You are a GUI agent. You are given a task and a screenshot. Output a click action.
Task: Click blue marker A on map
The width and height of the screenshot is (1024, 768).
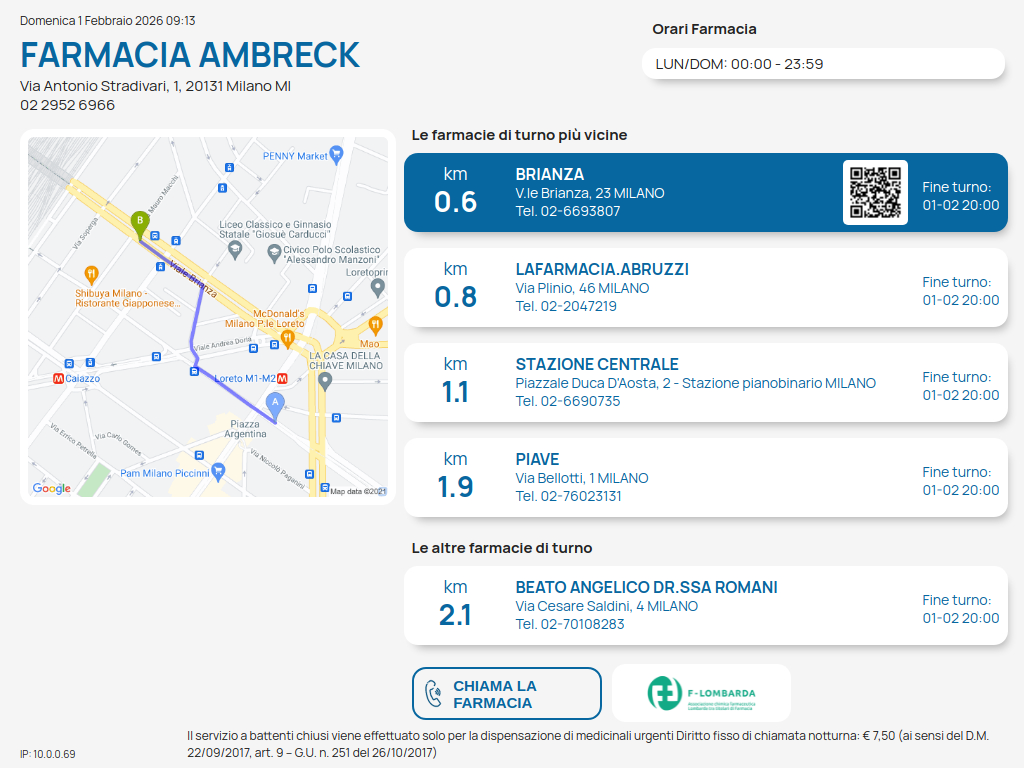tap(276, 402)
